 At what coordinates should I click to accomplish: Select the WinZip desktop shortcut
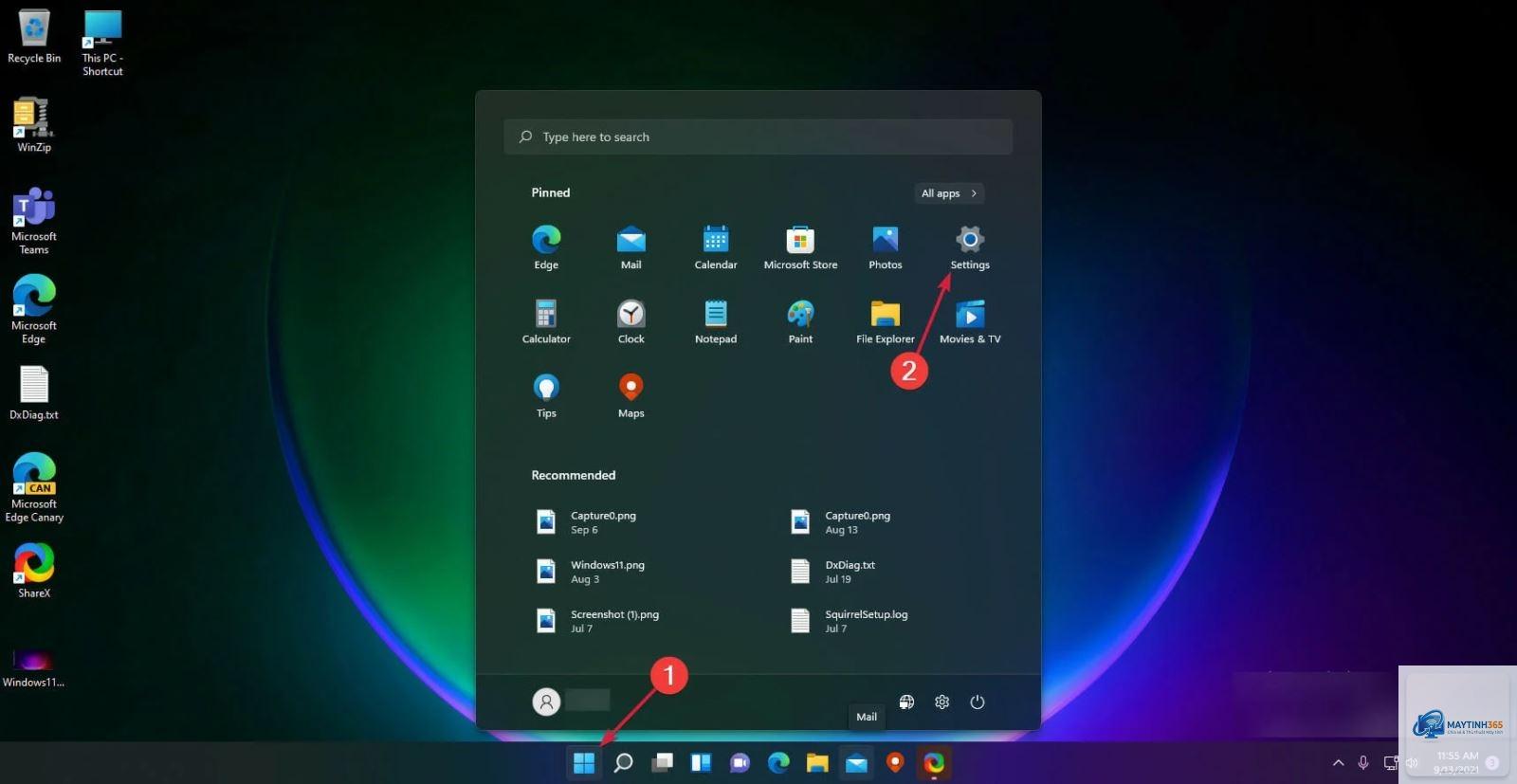[x=34, y=125]
